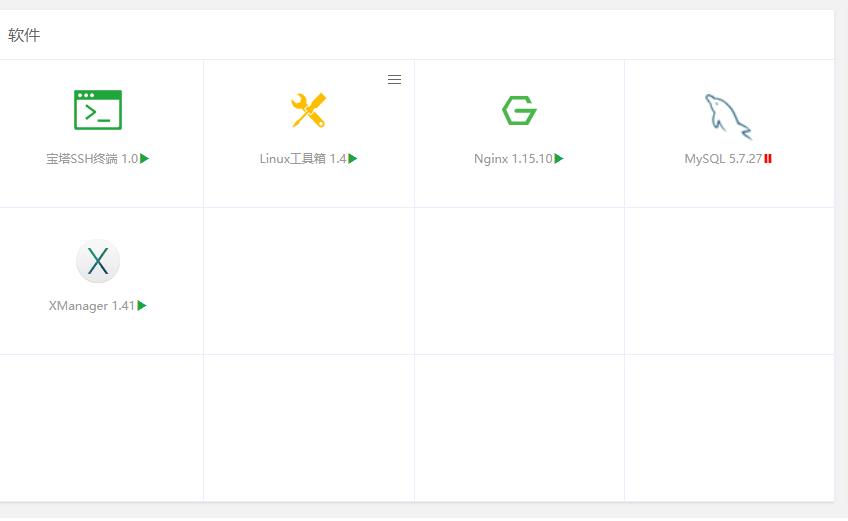Click the 软件 panel heading
The image size is (848, 521).
(x=24, y=35)
